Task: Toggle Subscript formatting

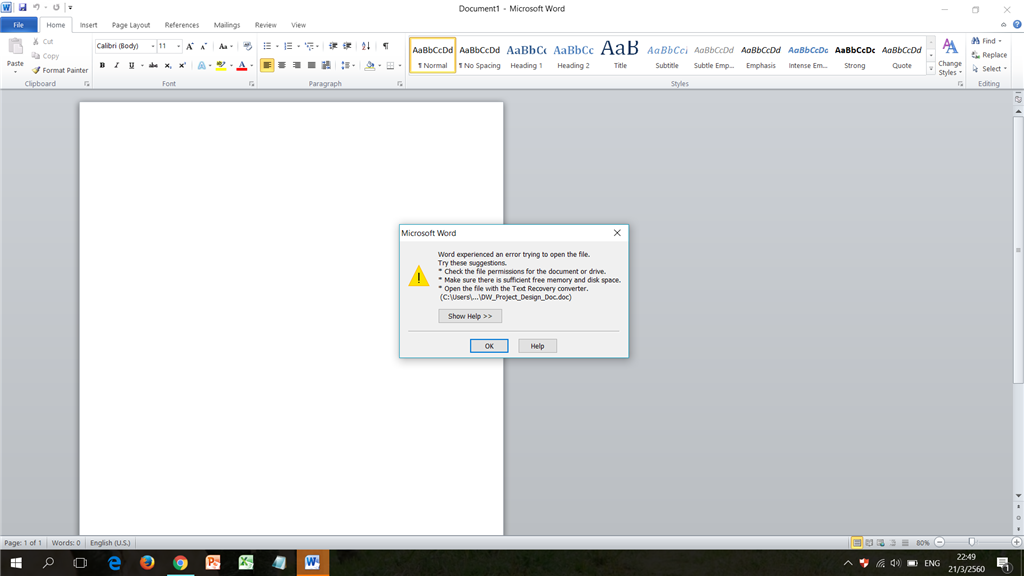Action: (168, 65)
